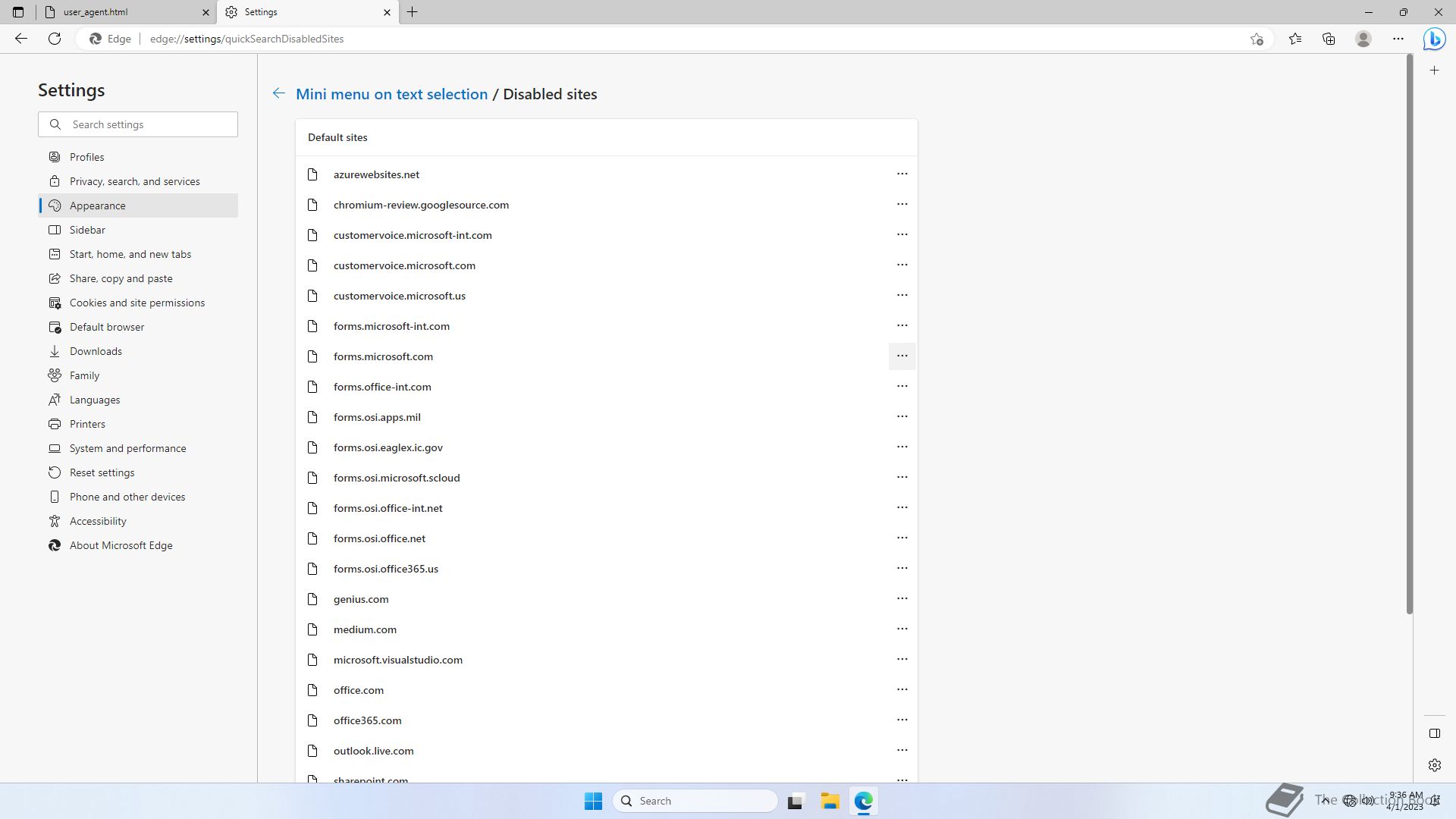This screenshot has height=819, width=1456.
Task: Open more options for office.com
Action: [x=902, y=689]
